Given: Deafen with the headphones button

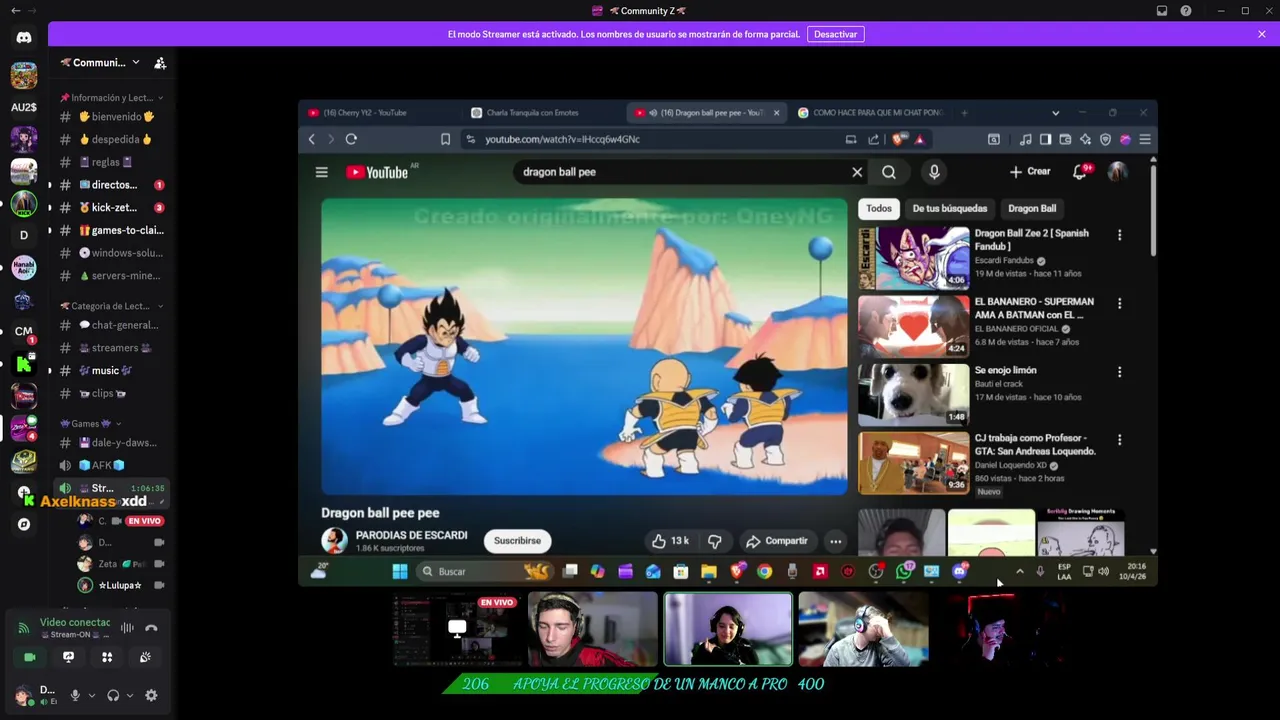Looking at the screenshot, I should click(x=113, y=696).
